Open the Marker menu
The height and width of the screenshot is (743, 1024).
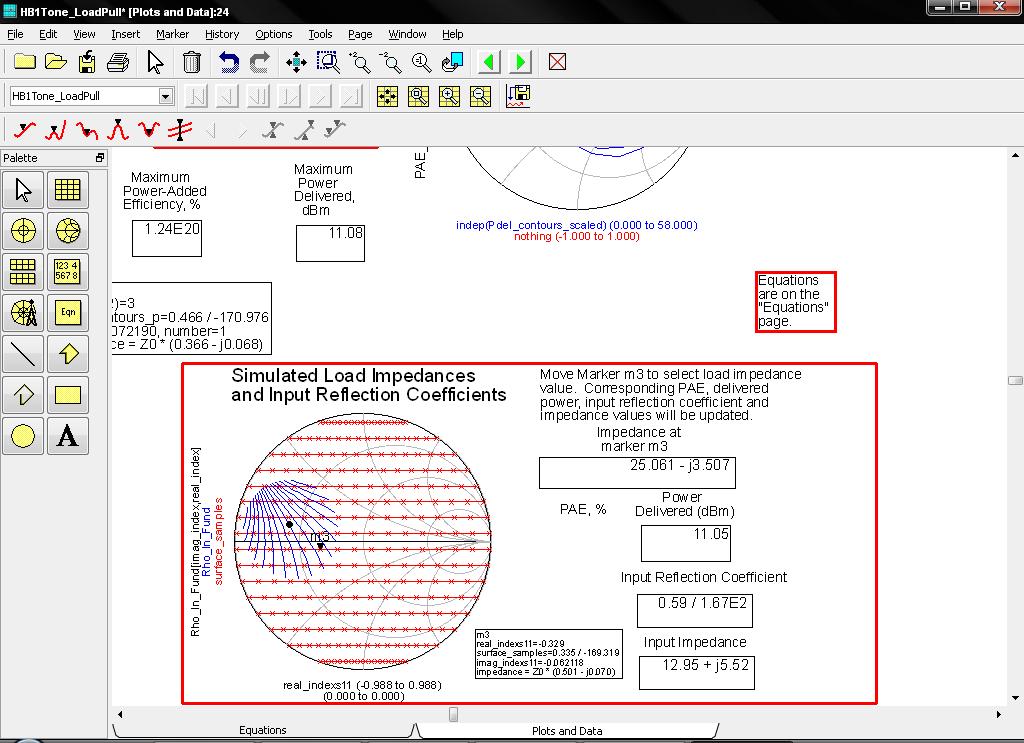click(x=172, y=34)
